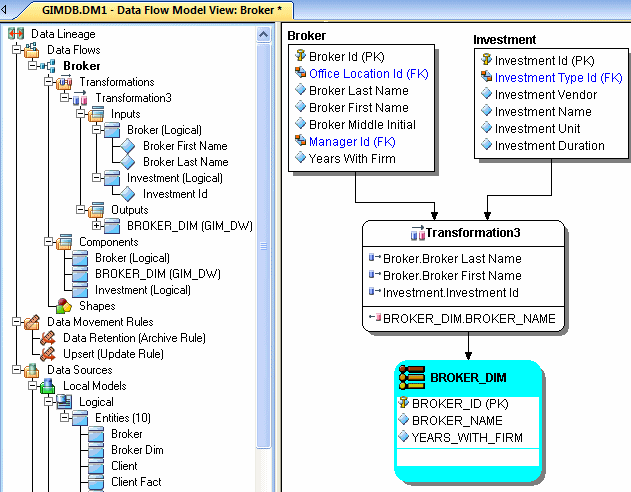The height and width of the screenshot is (492, 631).
Task: Select Broker (Logical) under Components
Action: [x=132, y=258]
